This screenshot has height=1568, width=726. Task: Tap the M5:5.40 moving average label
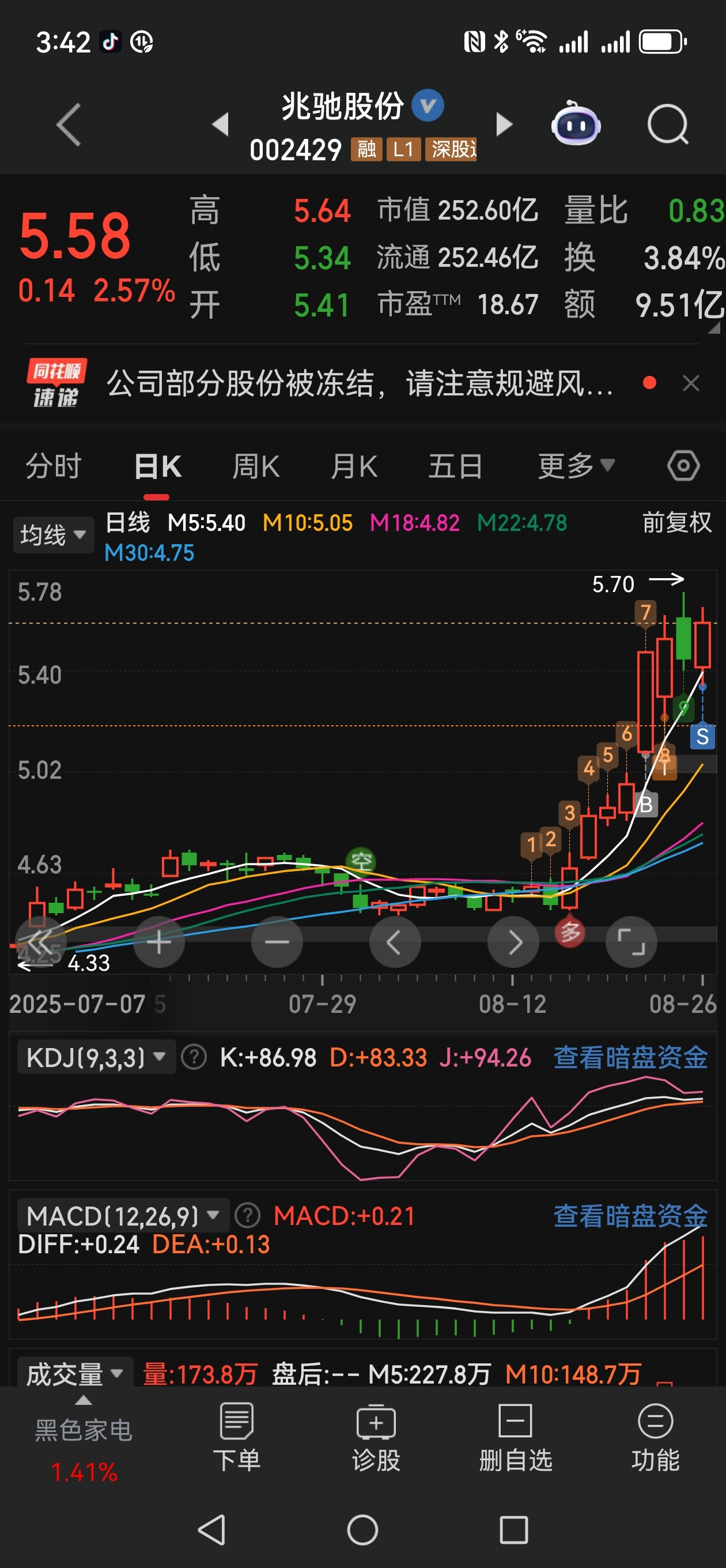pyautogui.click(x=206, y=523)
